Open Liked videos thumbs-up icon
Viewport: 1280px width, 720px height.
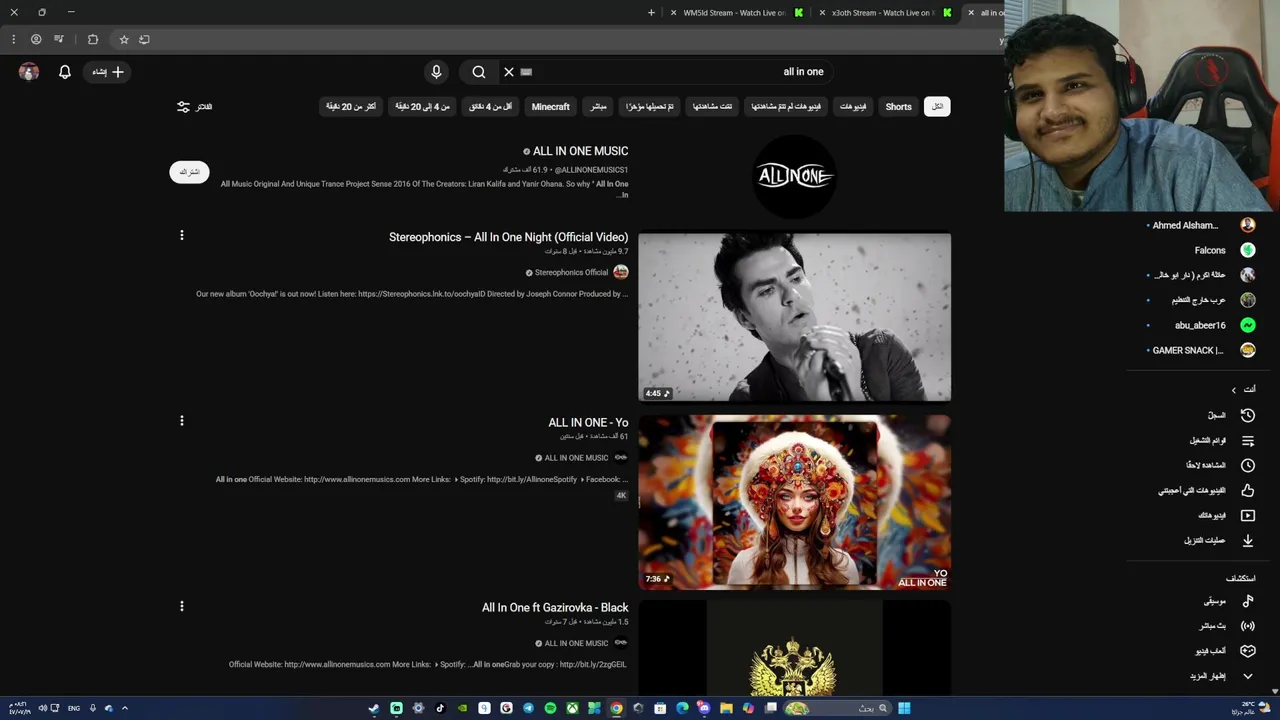tap(1248, 491)
